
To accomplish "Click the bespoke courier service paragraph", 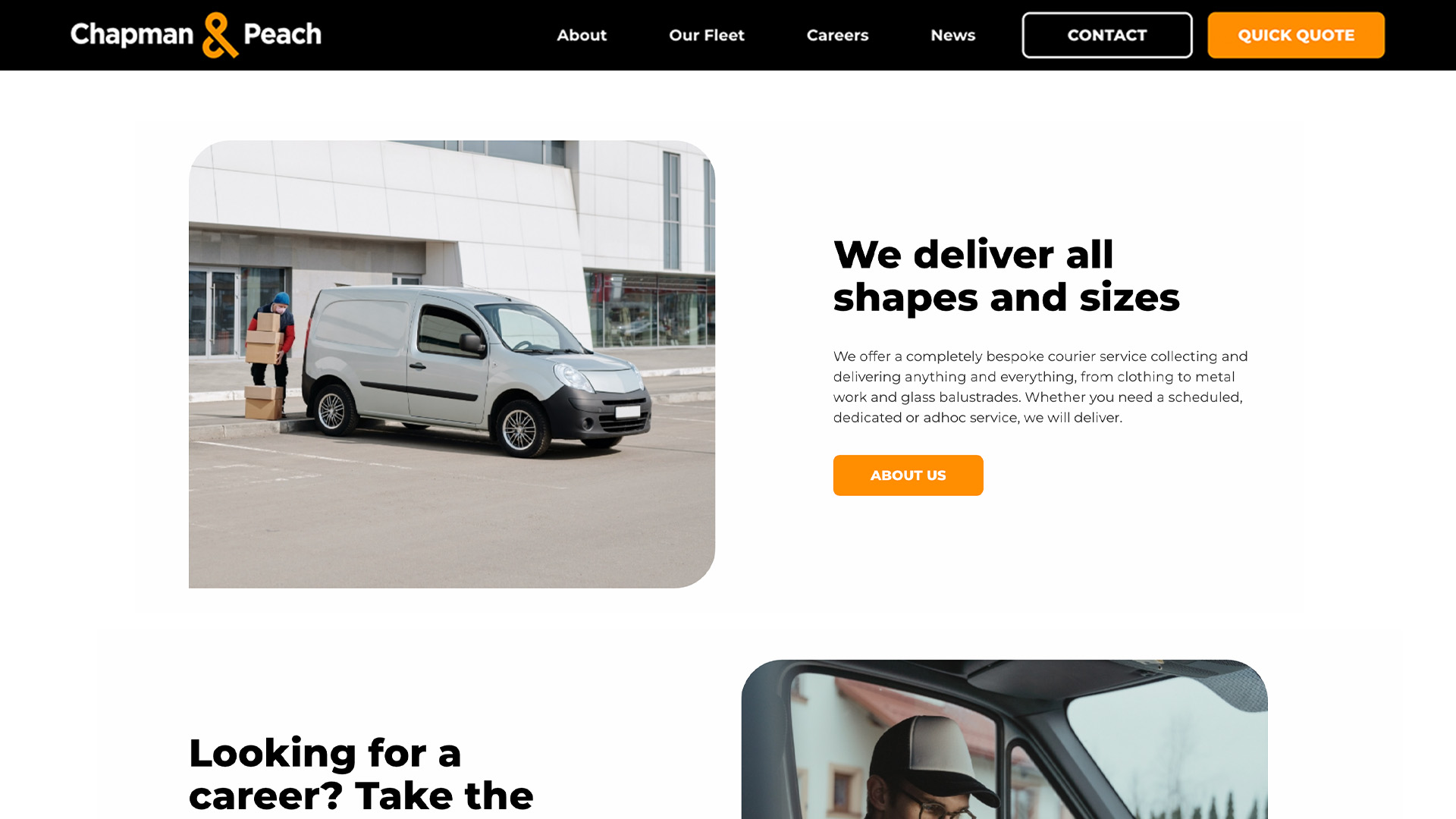I will pos(1040,387).
